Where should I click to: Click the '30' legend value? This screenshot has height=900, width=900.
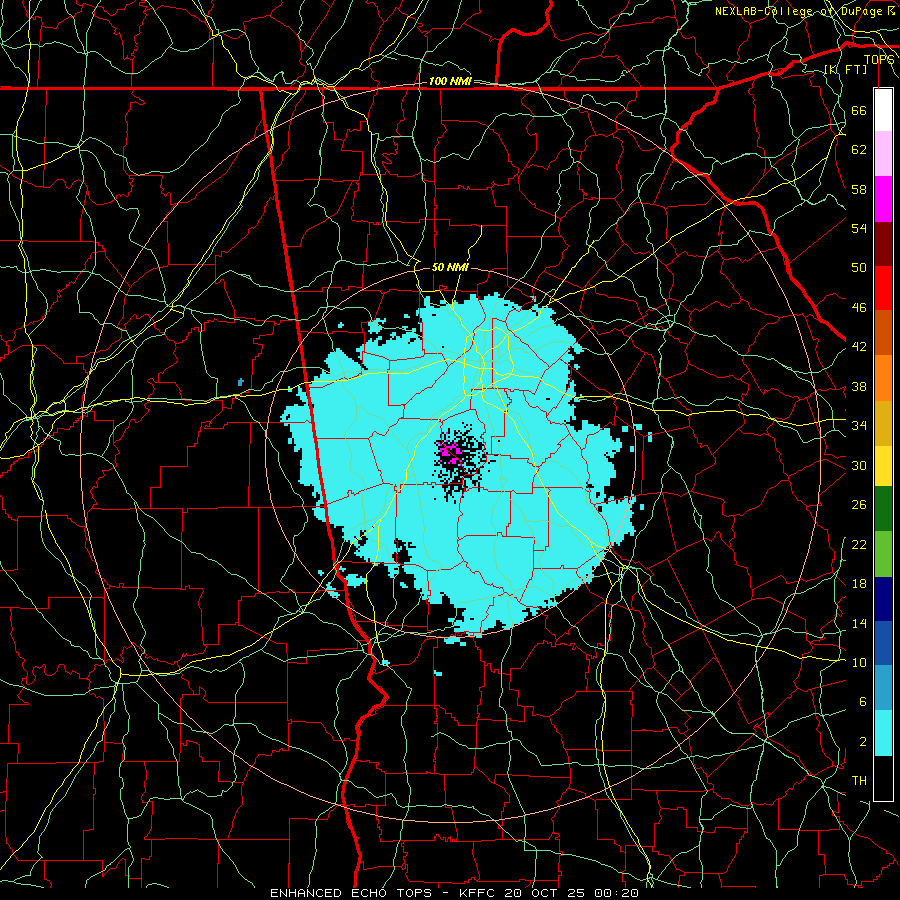(x=859, y=465)
